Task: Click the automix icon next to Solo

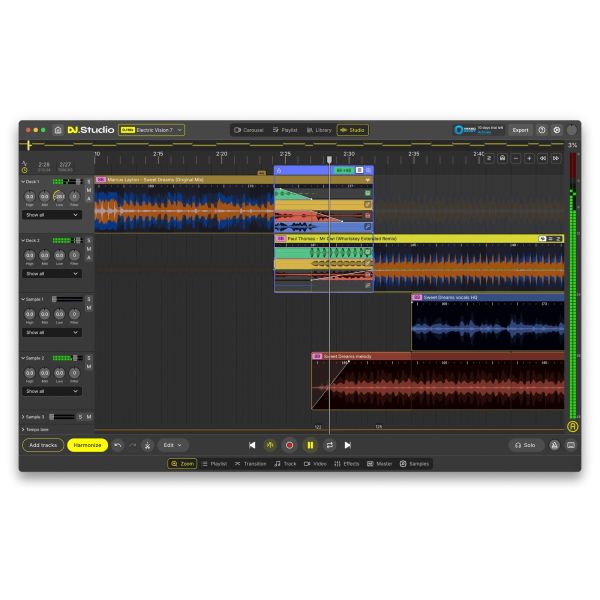Action: pos(554,445)
